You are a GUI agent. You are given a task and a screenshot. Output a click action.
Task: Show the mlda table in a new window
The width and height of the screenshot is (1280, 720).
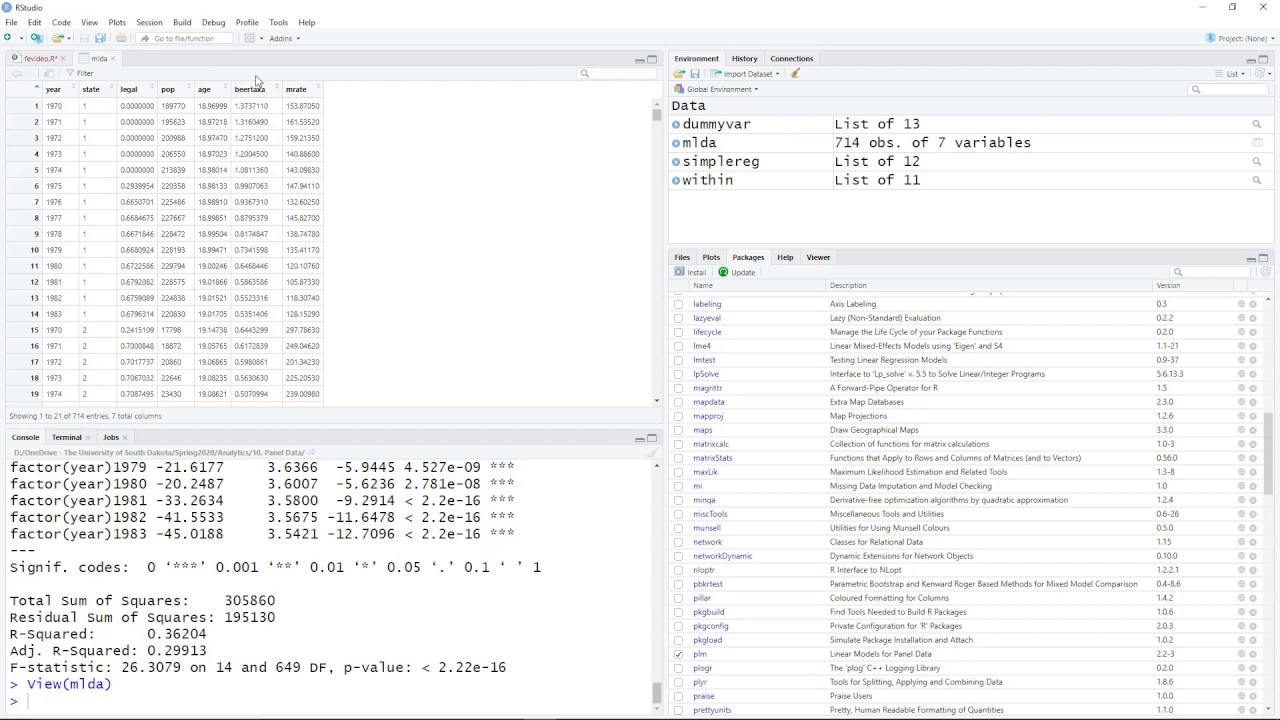pos(47,73)
